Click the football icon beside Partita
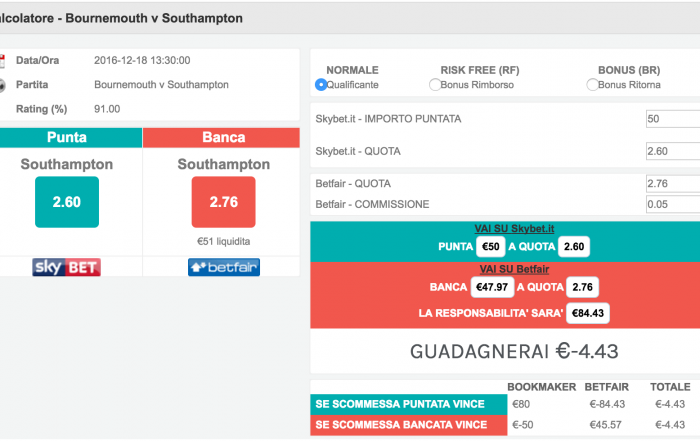Viewport: 700px width, 441px height. click(2, 85)
